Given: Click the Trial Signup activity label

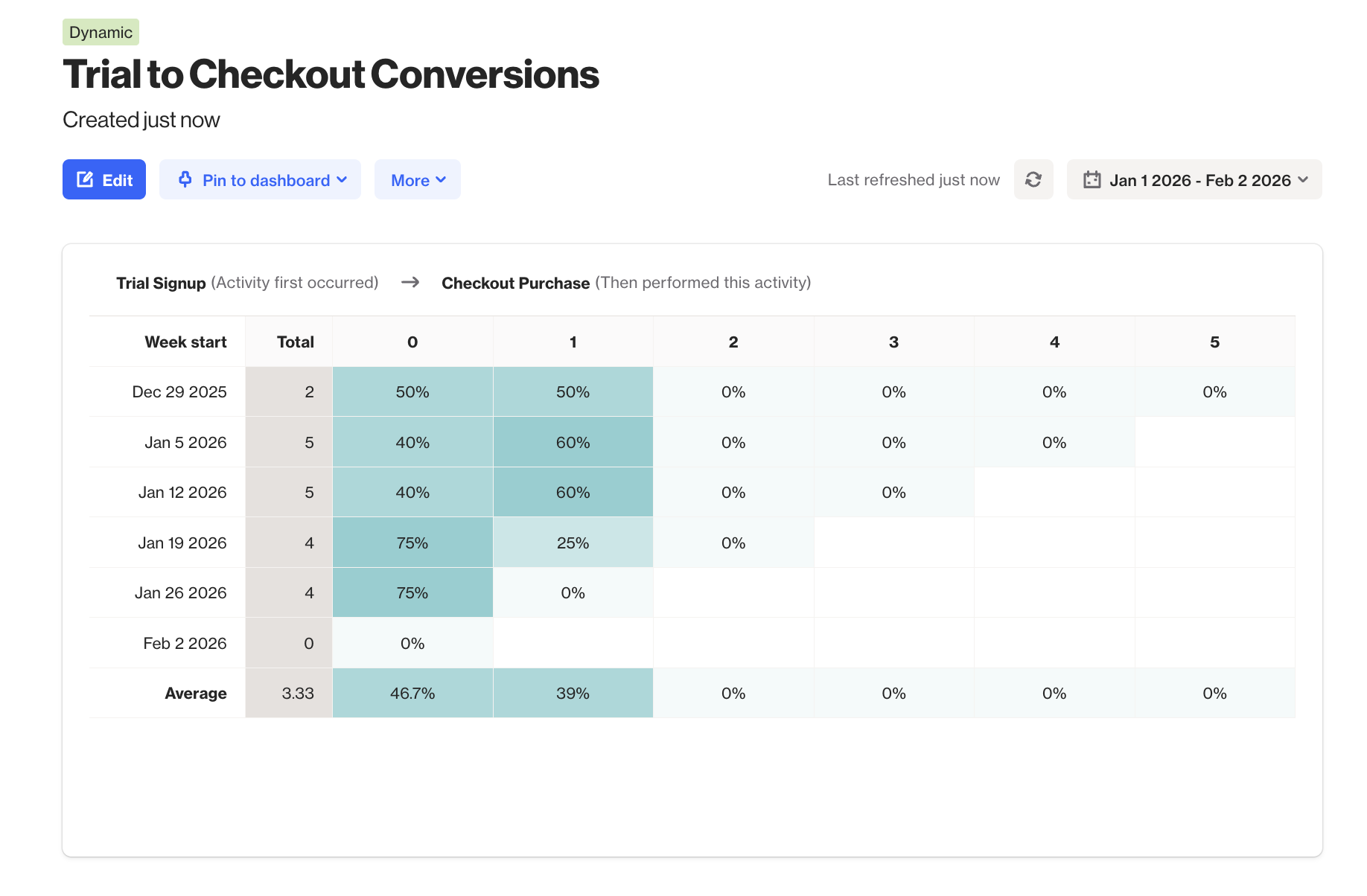Looking at the screenshot, I should point(161,284).
